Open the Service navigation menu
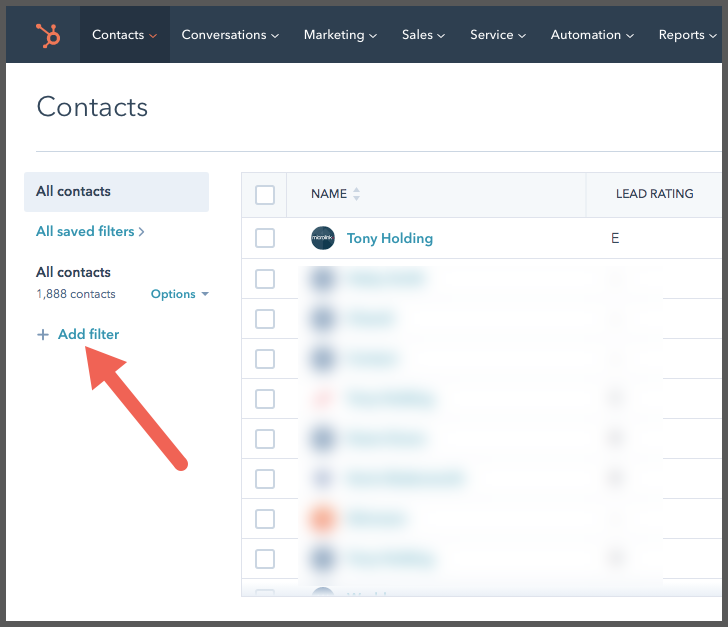Image resolution: width=728 pixels, height=627 pixels. (498, 35)
